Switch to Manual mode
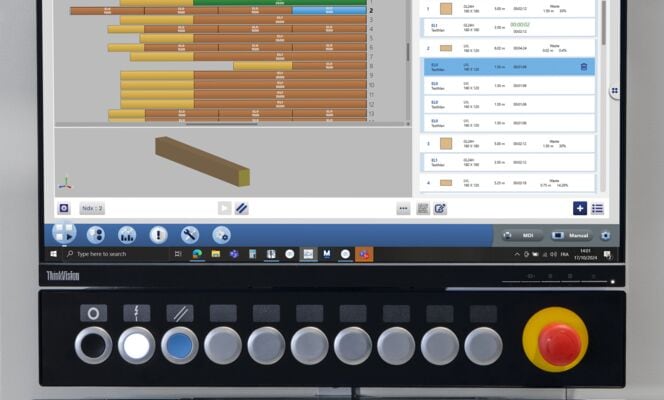This screenshot has height=400, width=664. coord(574,235)
